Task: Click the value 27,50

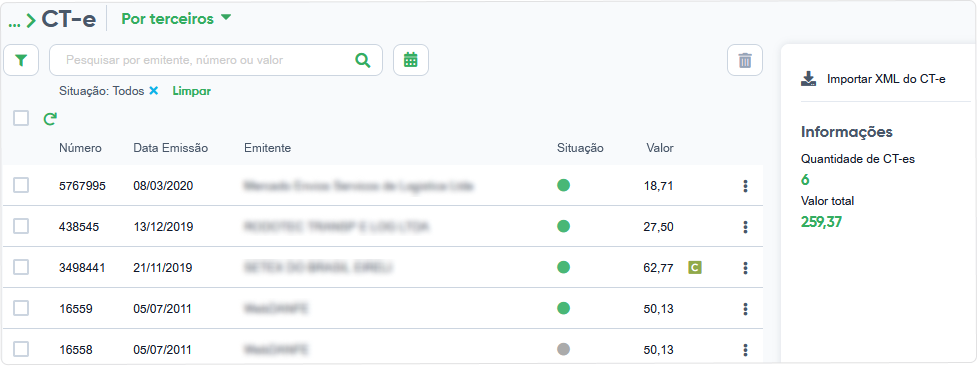Action: click(x=659, y=227)
